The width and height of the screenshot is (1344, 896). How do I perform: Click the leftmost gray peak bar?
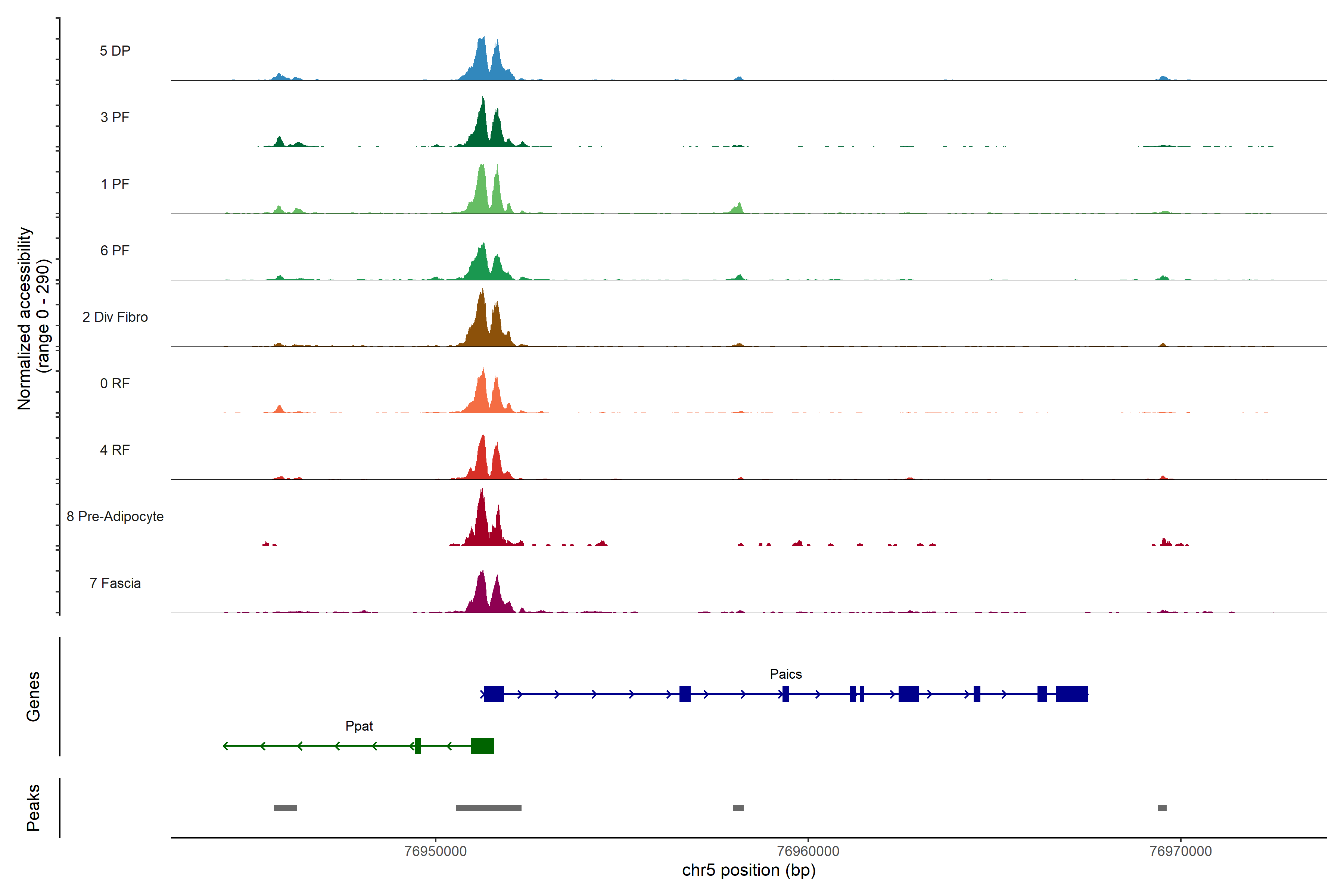pyautogui.click(x=285, y=808)
